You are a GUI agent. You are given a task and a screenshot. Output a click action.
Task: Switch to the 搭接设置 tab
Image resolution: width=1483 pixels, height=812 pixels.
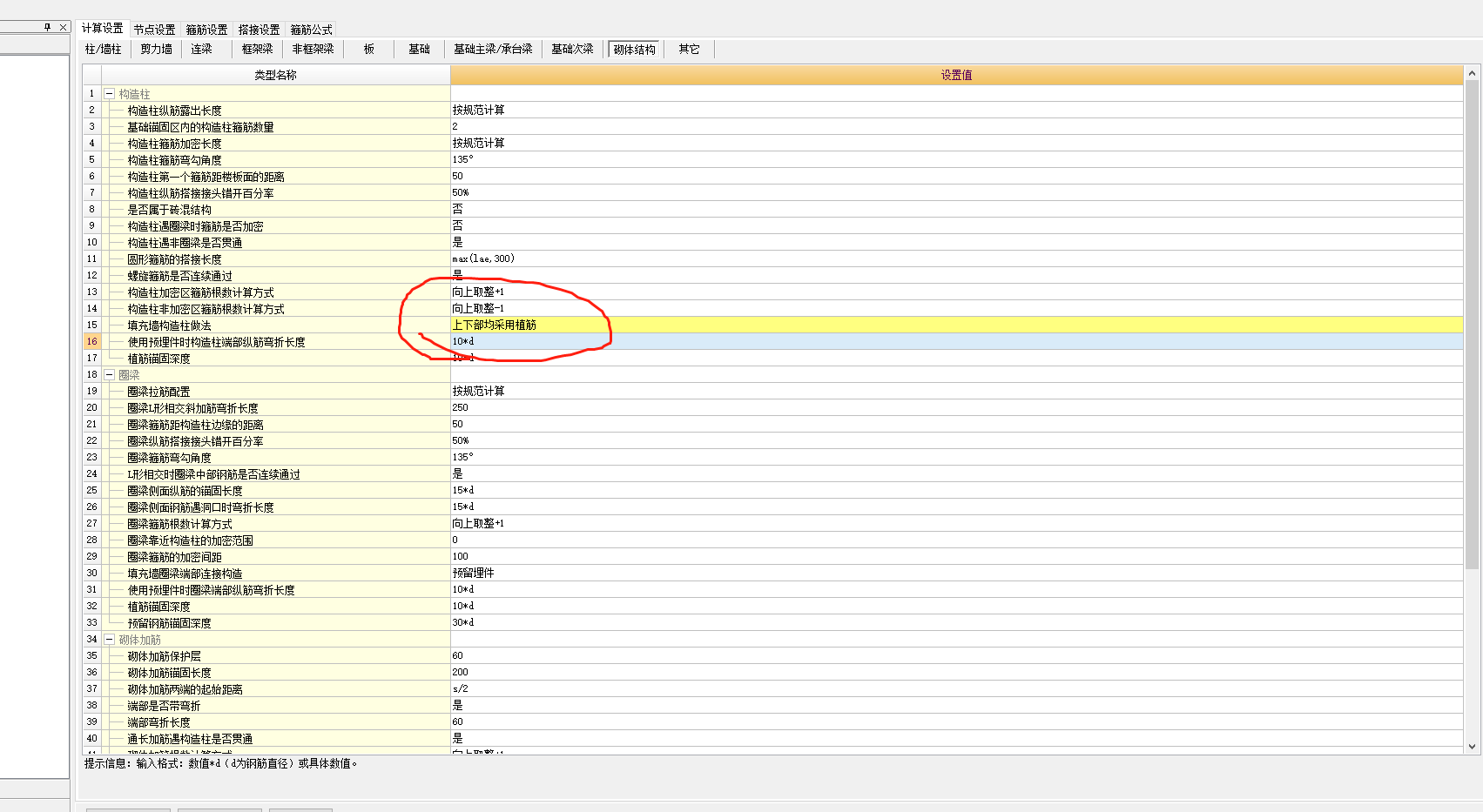point(260,30)
